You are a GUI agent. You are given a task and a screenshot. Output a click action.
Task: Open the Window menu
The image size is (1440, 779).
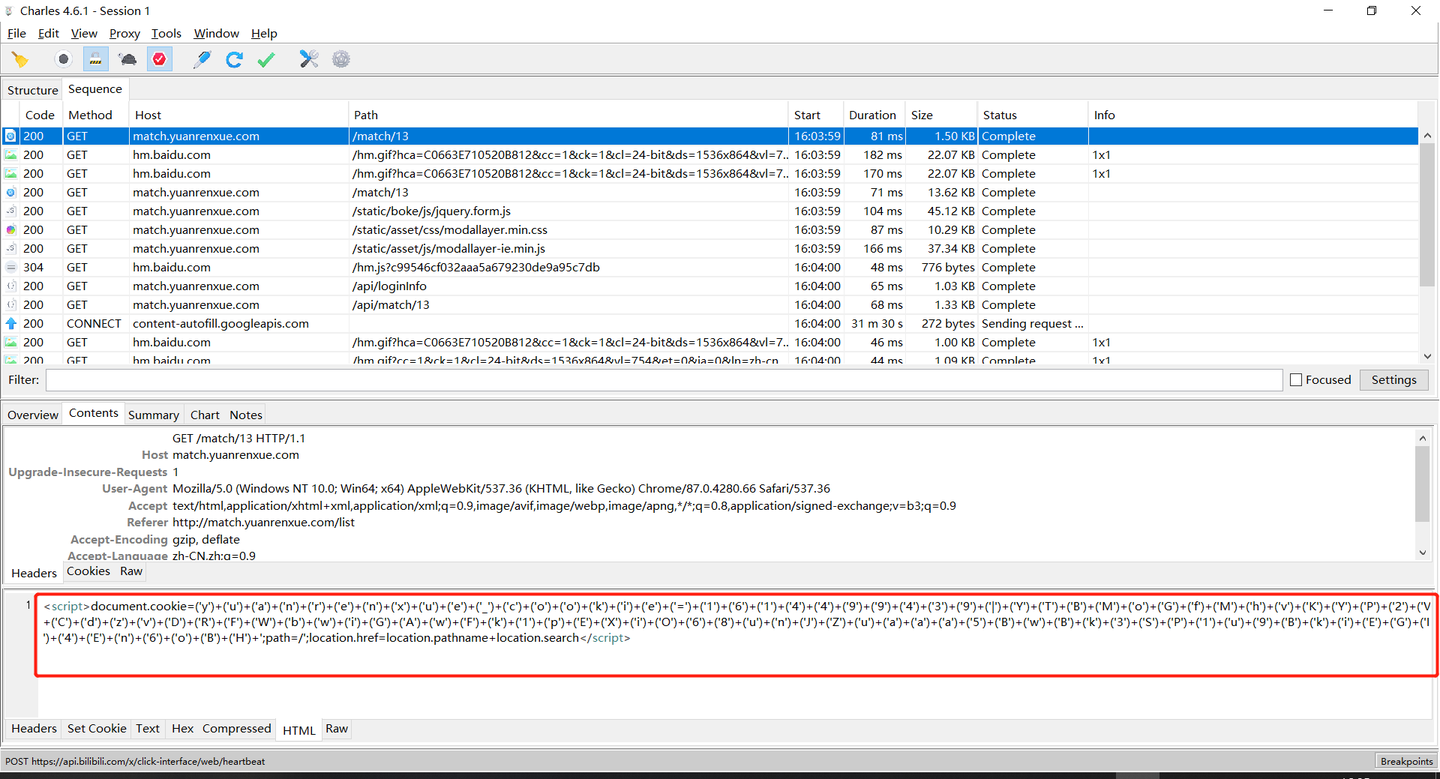[216, 33]
